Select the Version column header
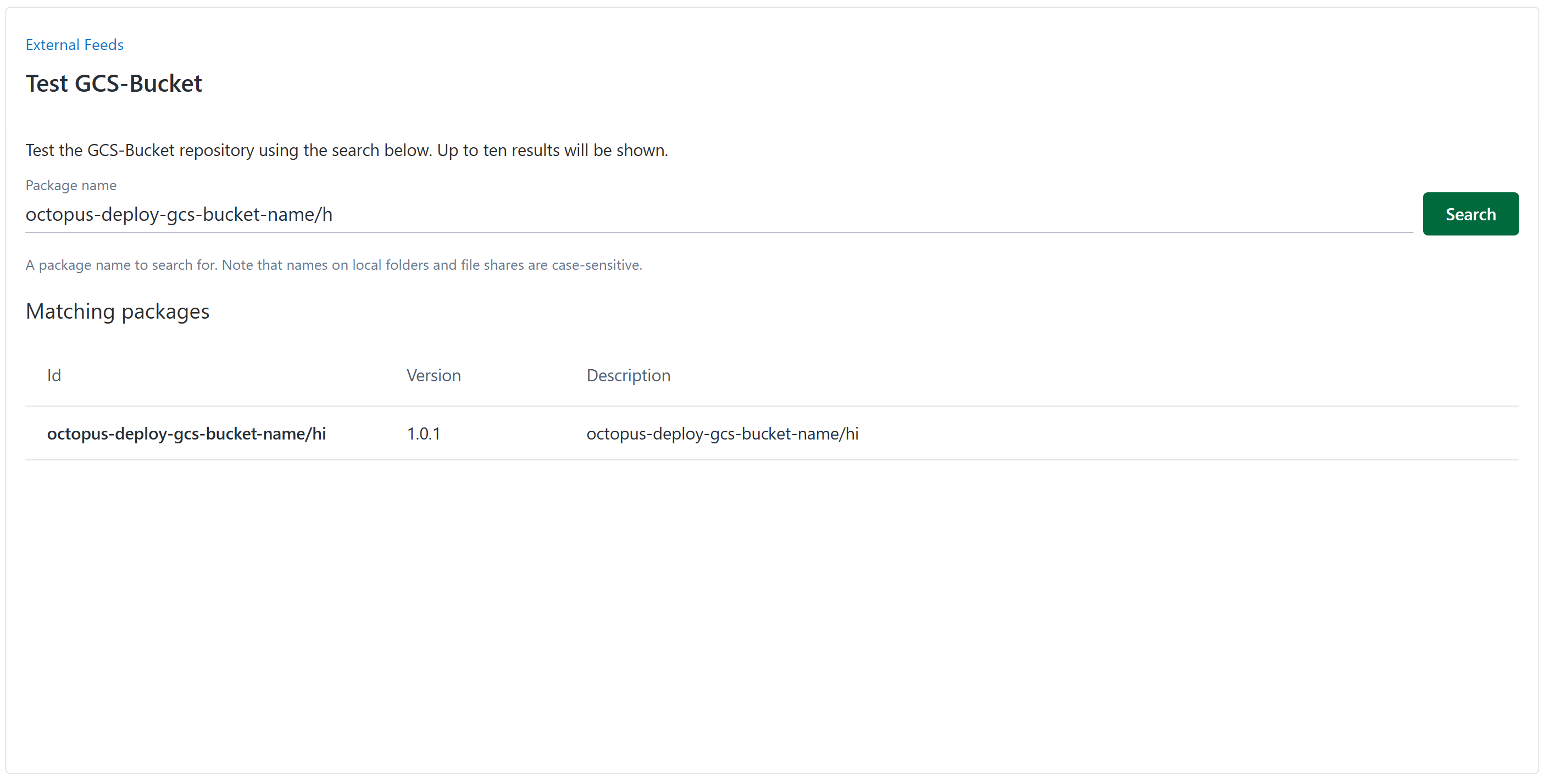The height and width of the screenshot is (784, 1544). (434, 375)
